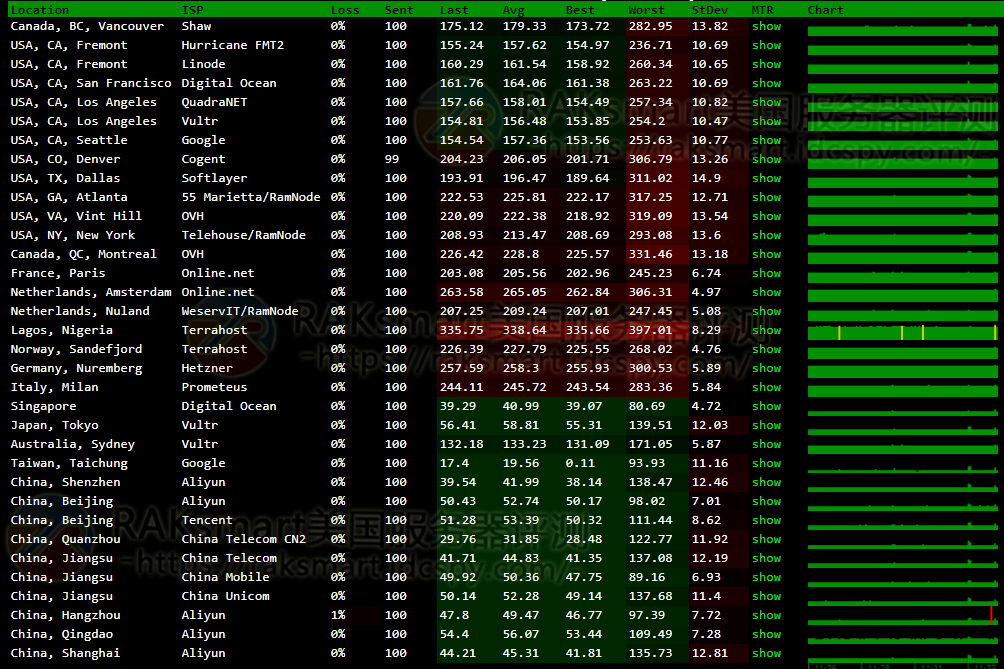The height and width of the screenshot is (669, 1004).
Task: Select the 397.01 worst value for Lagos
Action: tap(651, 330)
